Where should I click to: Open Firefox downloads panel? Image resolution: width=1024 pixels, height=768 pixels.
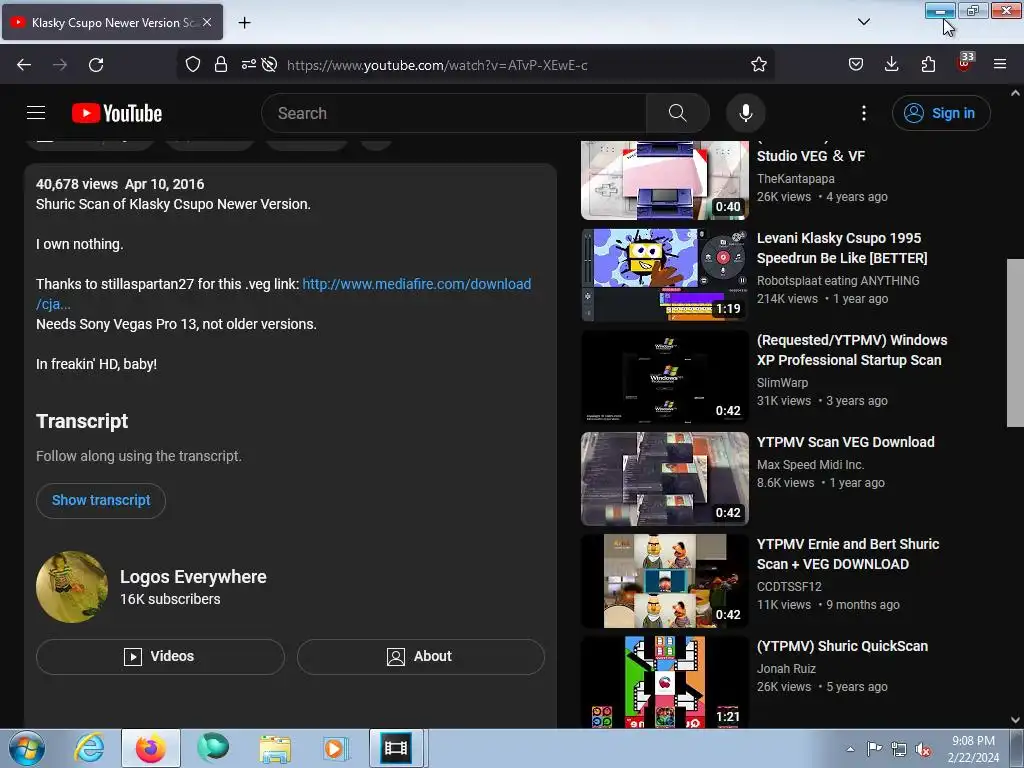coord(891,64)
